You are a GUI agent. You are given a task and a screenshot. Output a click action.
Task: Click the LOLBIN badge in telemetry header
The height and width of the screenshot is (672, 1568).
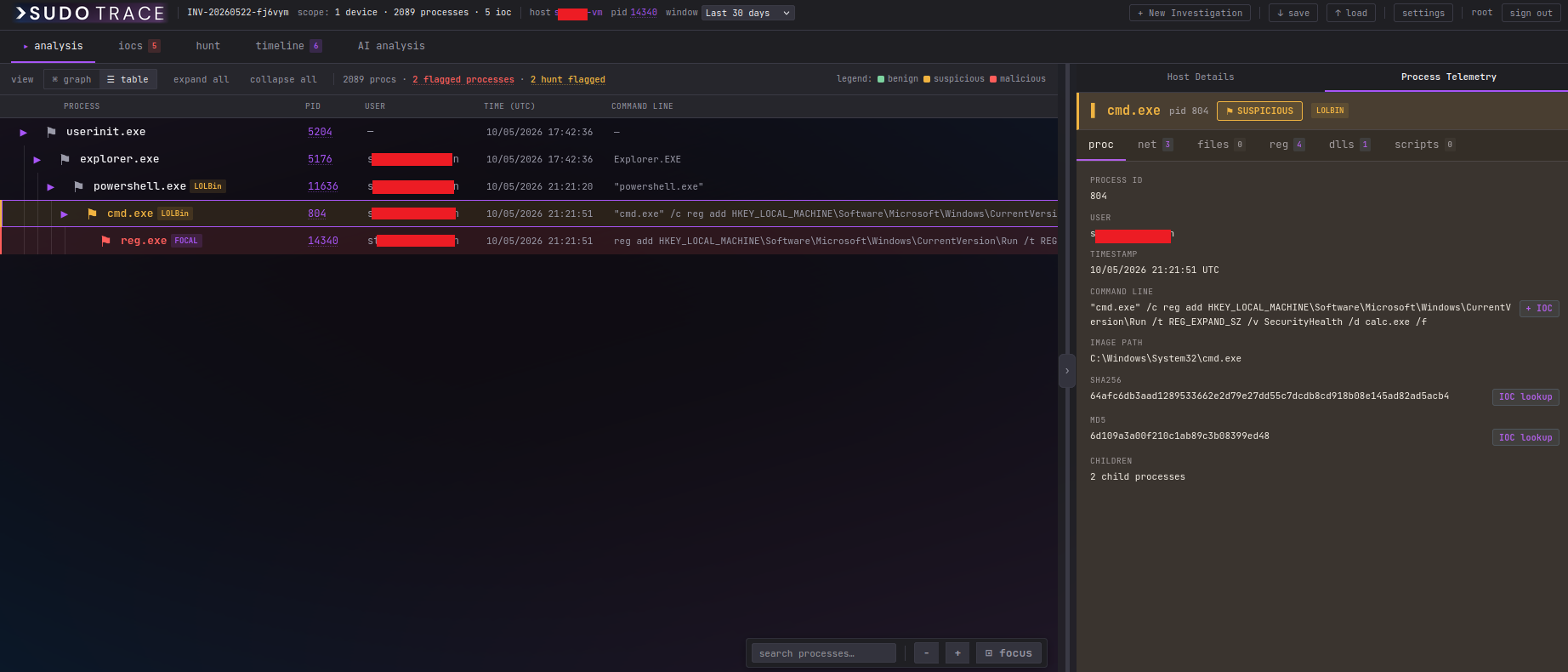[1330, 111]
